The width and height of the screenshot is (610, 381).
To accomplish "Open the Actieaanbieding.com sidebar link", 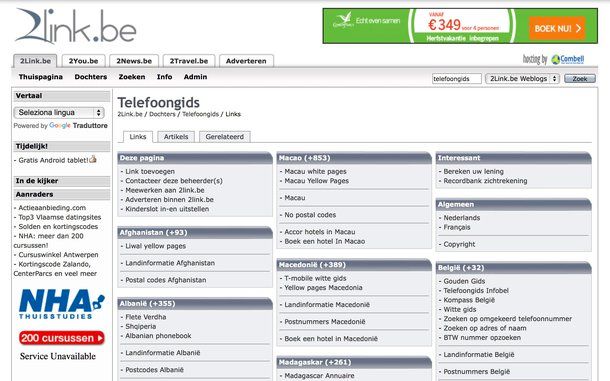I will coord(52,208).
